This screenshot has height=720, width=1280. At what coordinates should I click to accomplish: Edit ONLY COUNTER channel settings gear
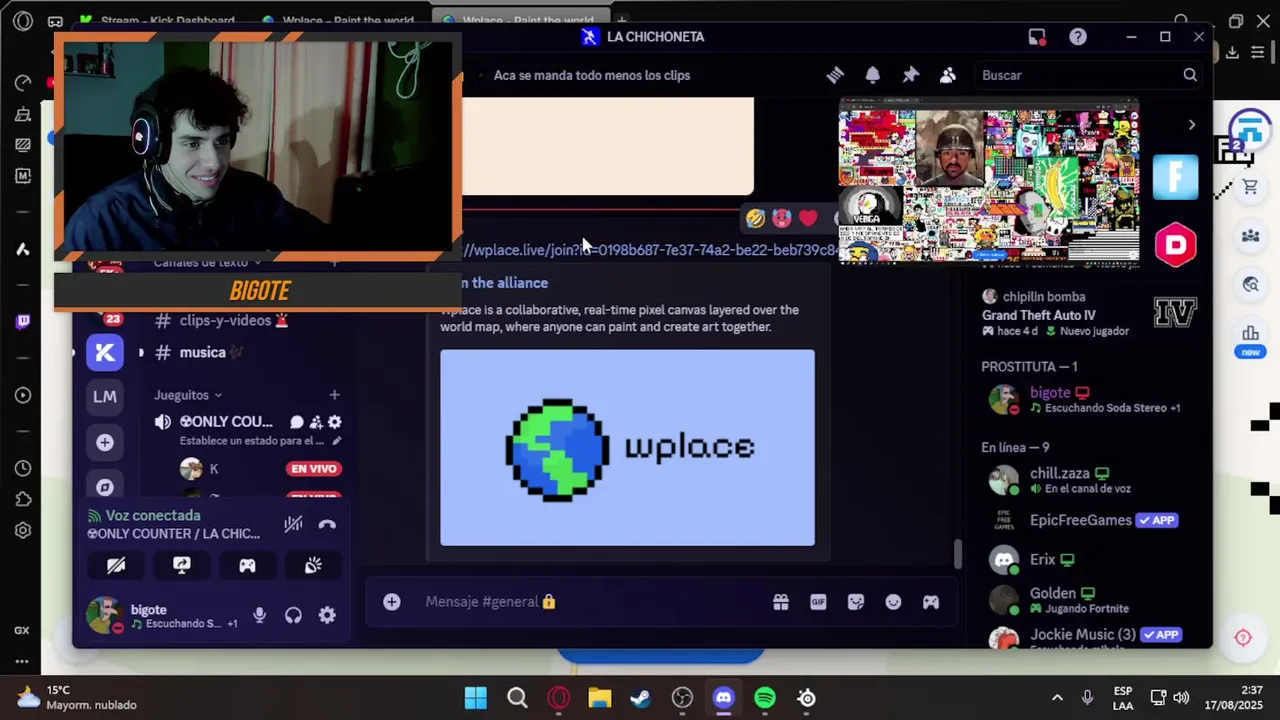[x=335, y=422]
